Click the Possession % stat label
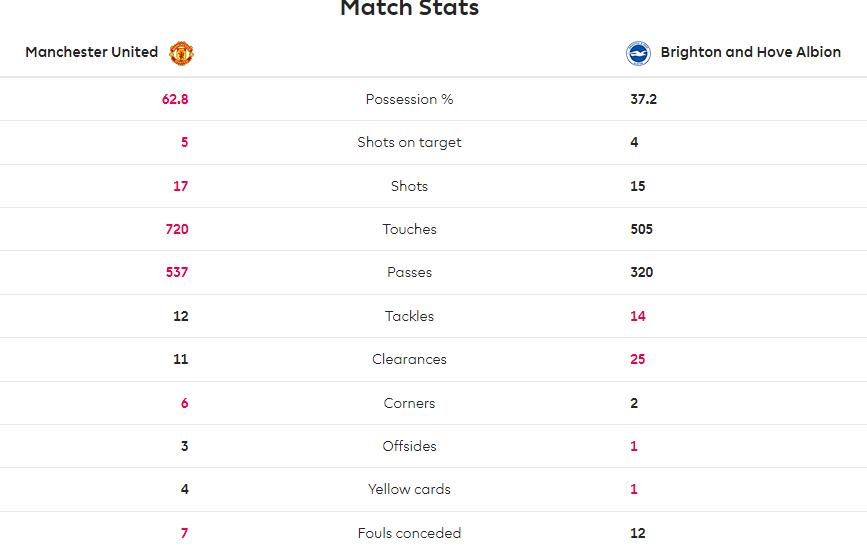 [409, 100]
